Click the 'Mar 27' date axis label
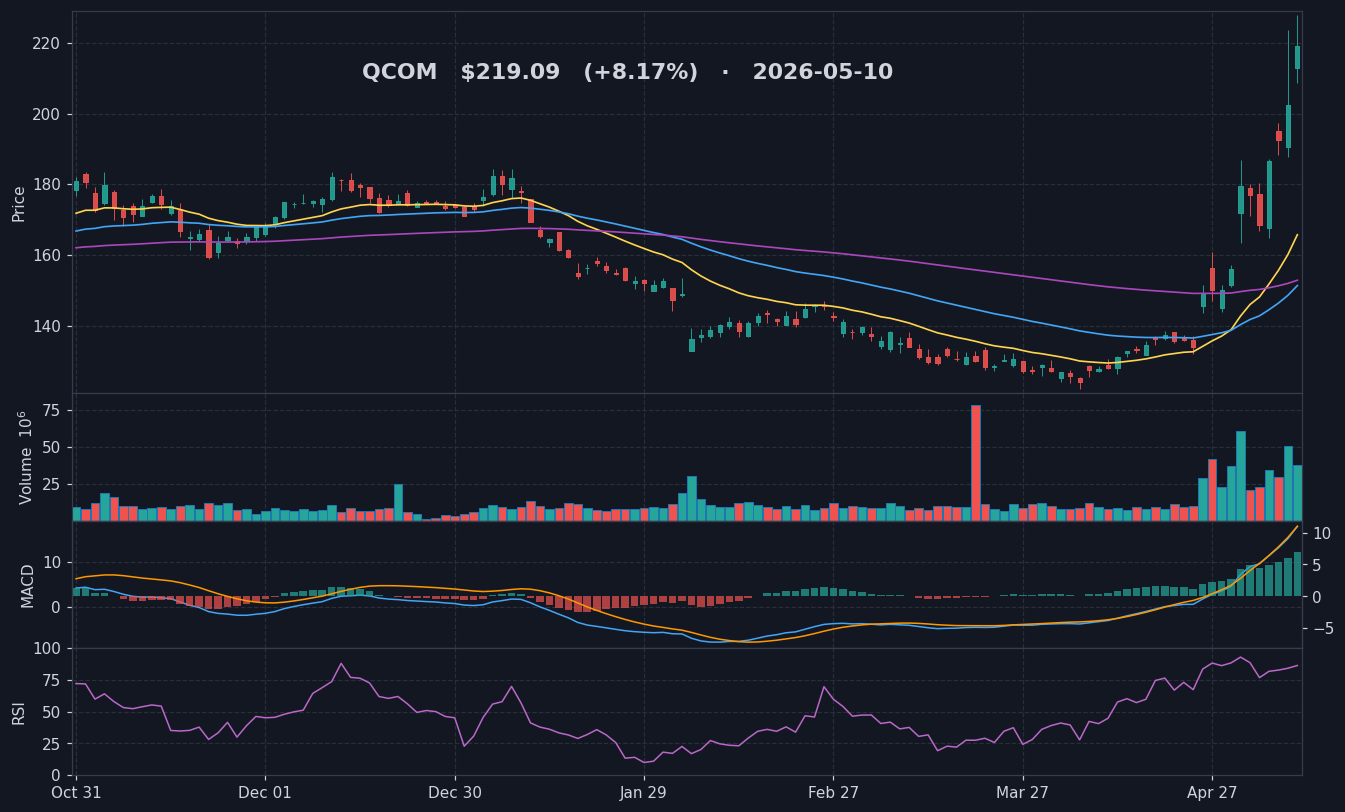Image resolution: width=1345 pixels, height=812 pixels. (1023, 793)
